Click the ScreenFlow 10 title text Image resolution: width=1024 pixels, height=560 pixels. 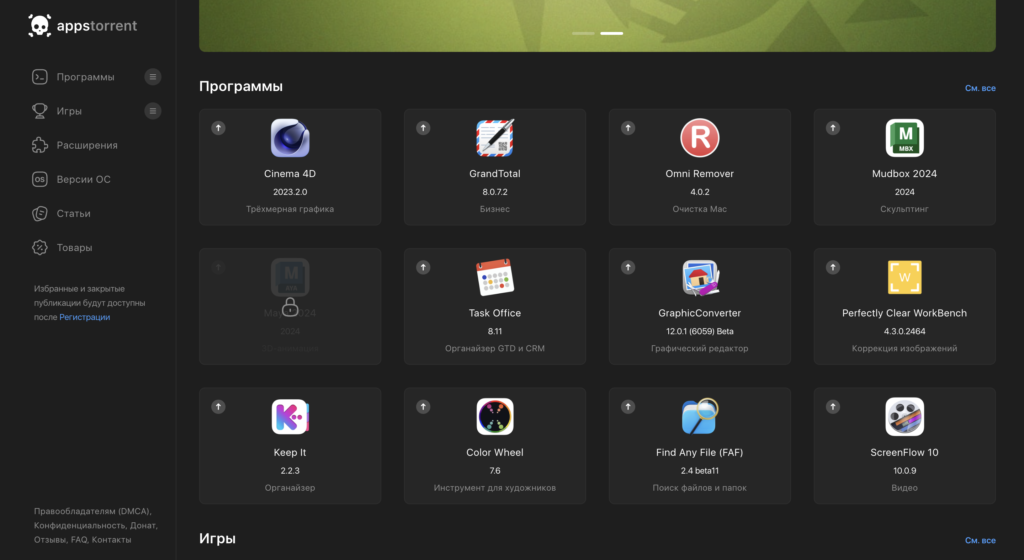click(904, 452)
